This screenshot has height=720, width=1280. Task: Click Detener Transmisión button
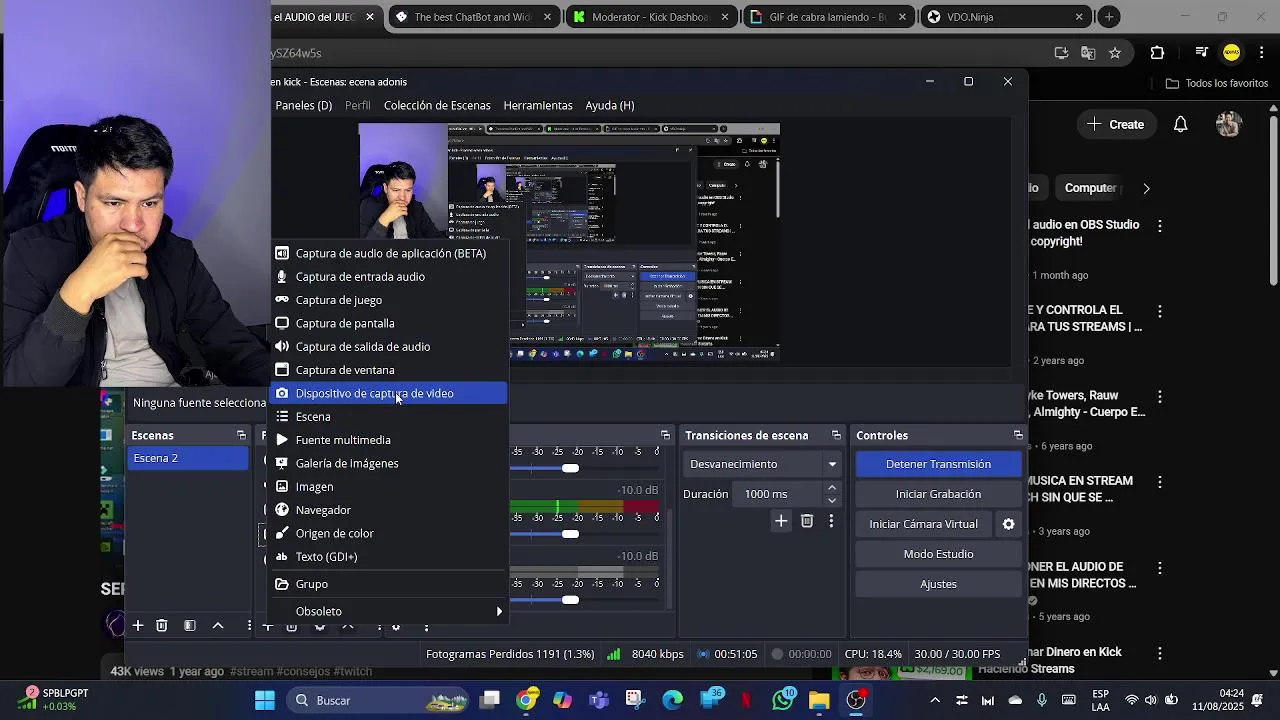pos(938,464)
